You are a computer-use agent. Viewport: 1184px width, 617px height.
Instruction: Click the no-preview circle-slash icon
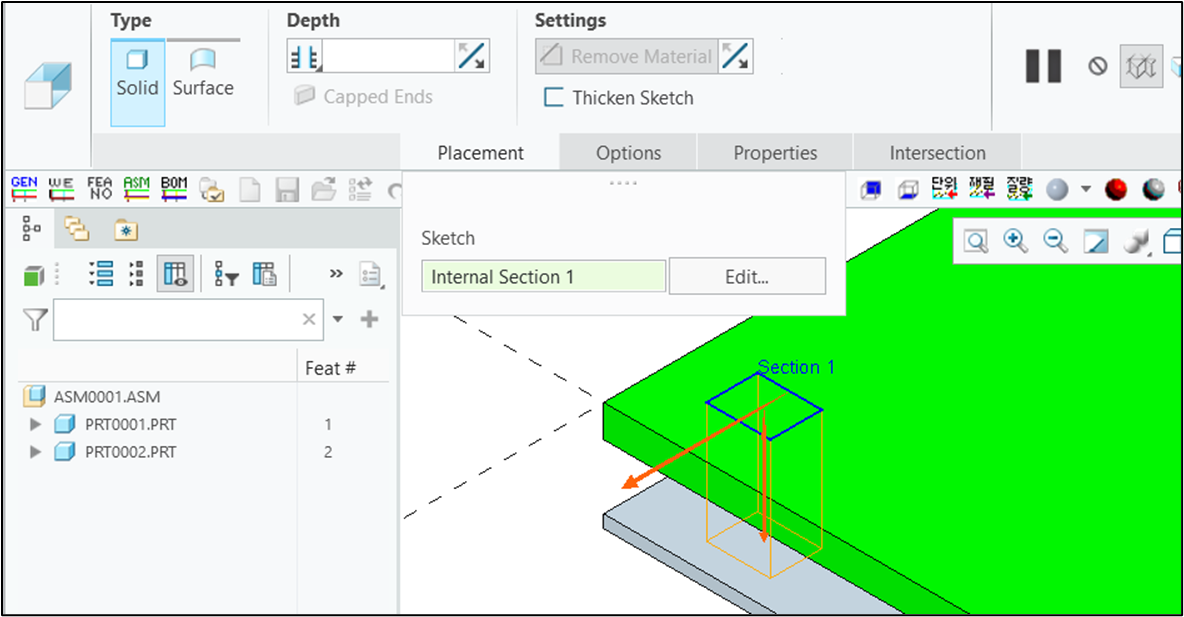(1097, 66)
